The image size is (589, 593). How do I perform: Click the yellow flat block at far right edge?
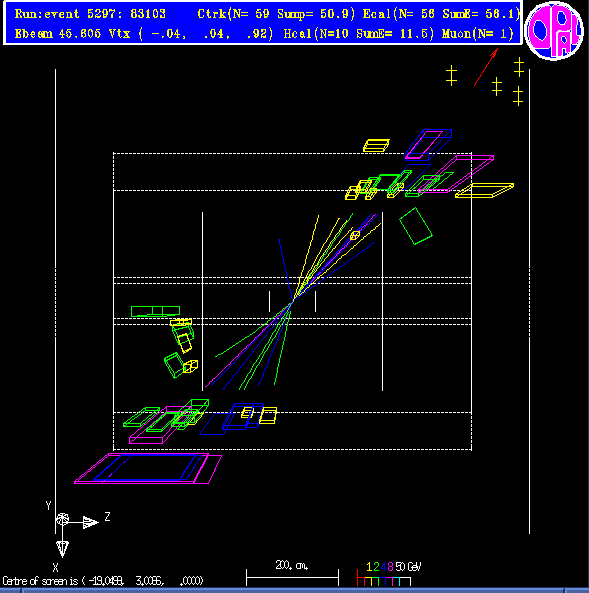(485, 191)
